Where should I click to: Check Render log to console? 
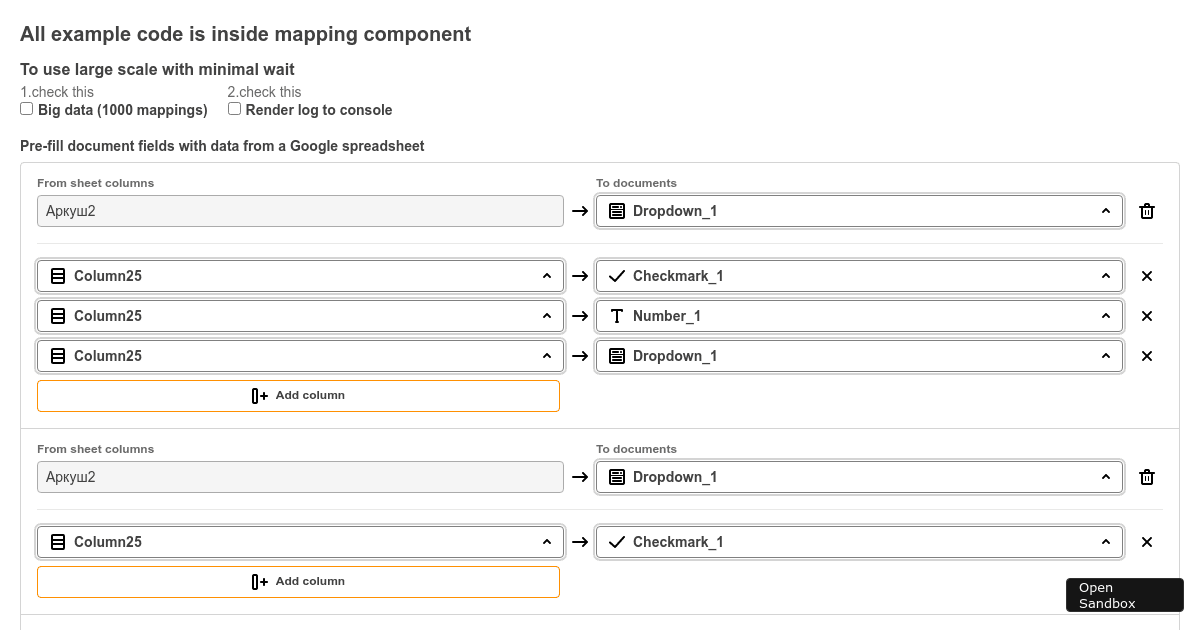(x=234, y=108)
